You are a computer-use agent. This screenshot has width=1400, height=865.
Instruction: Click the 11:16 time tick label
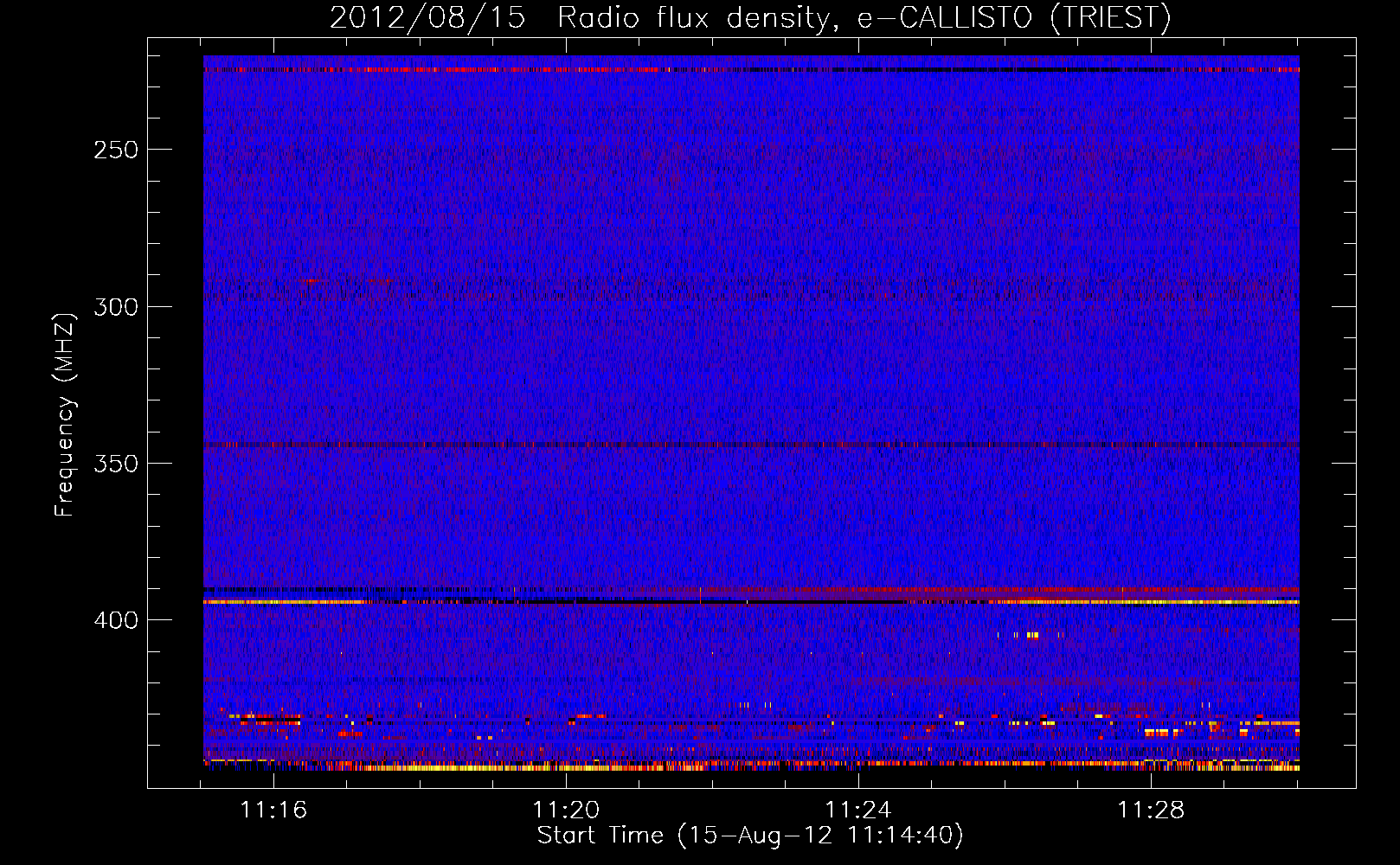(273, 811)
